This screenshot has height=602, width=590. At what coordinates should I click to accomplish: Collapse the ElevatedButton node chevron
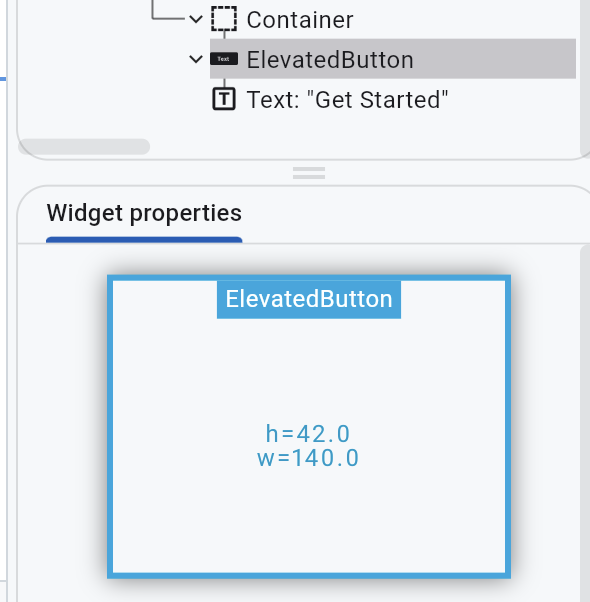(x=196, y=59)
